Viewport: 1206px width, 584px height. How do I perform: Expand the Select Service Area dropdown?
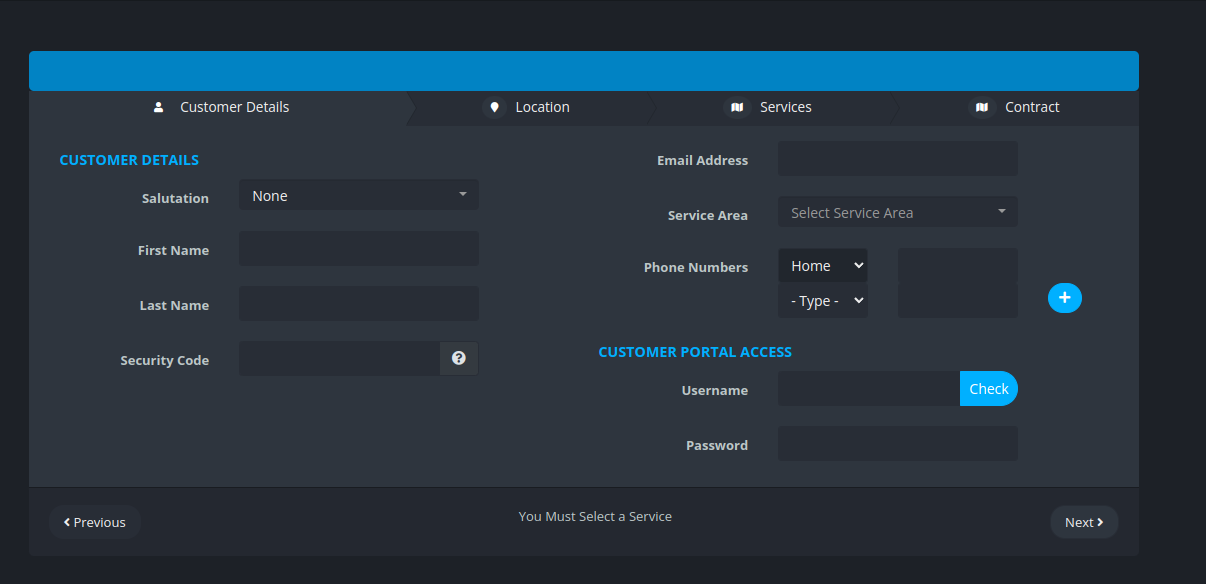[x=897, y=212]
